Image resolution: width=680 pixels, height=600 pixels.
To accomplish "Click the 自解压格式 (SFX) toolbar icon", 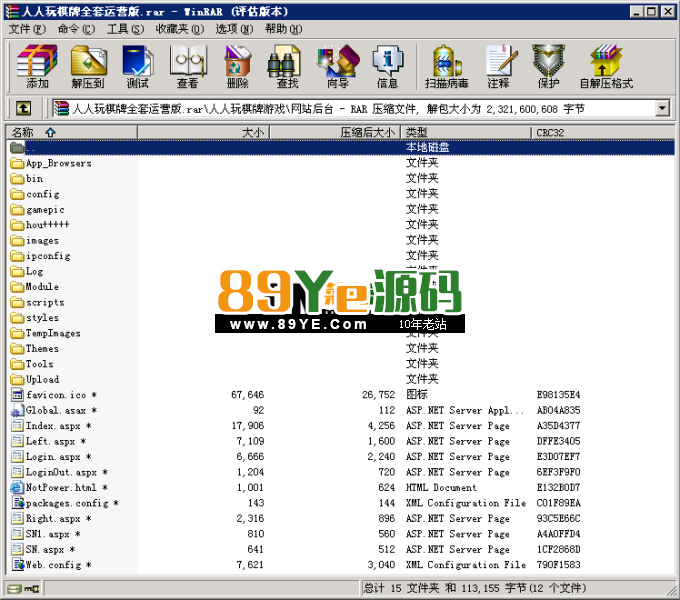I will pyautogui.click(x=606, y=66).
